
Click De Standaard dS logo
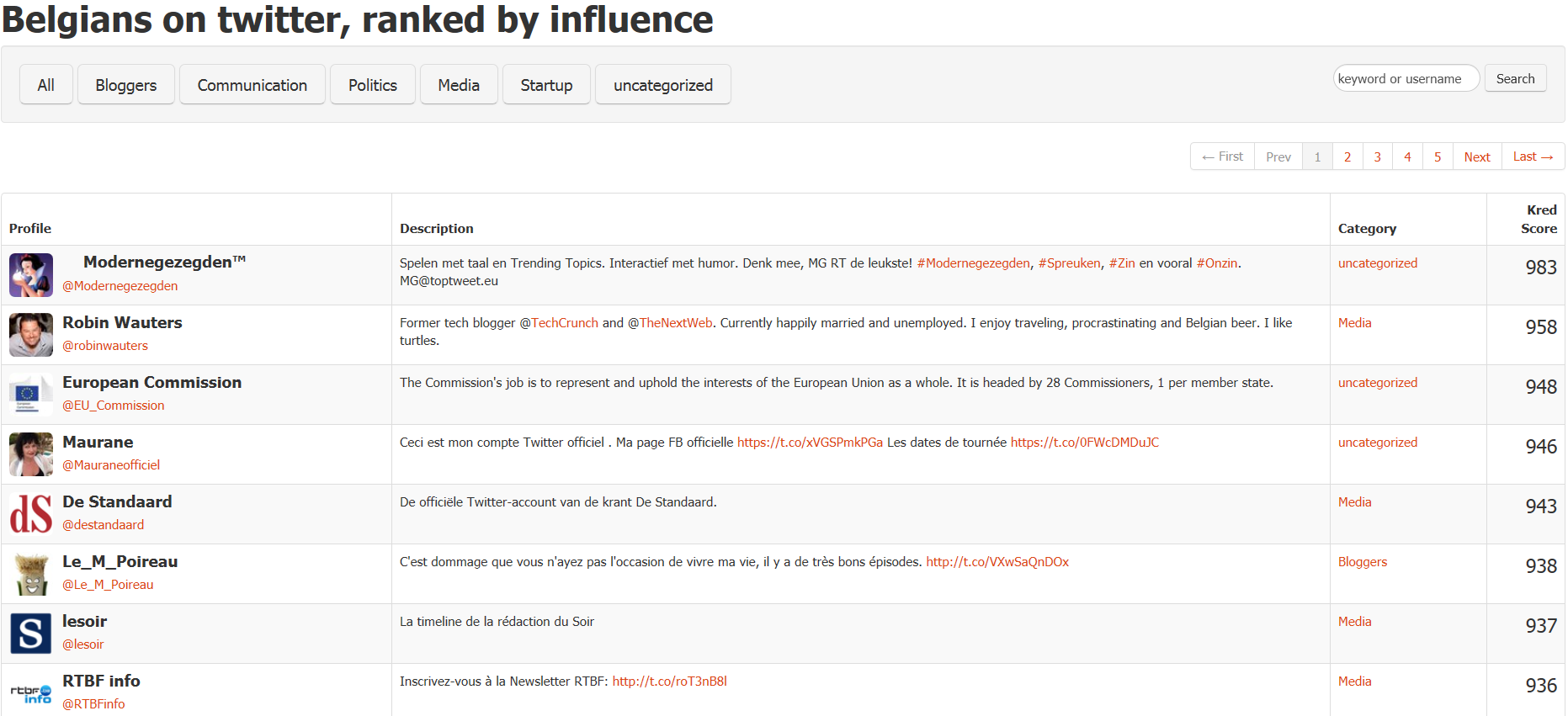coord(31,514)
